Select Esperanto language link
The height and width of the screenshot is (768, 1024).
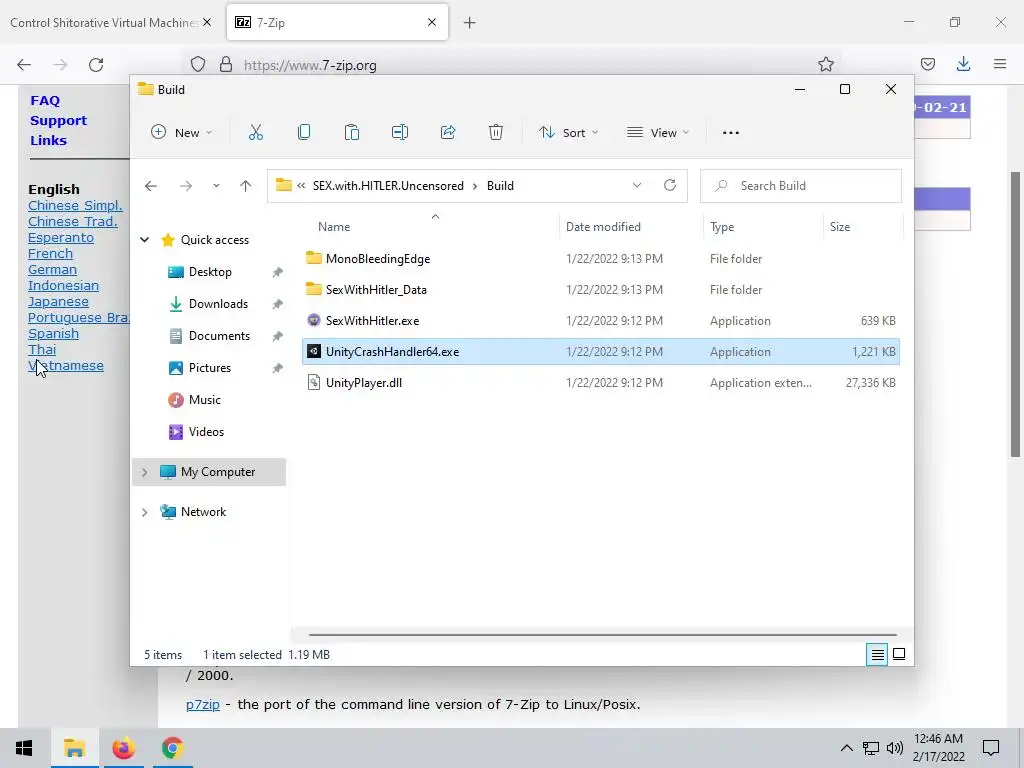(61, 238)
